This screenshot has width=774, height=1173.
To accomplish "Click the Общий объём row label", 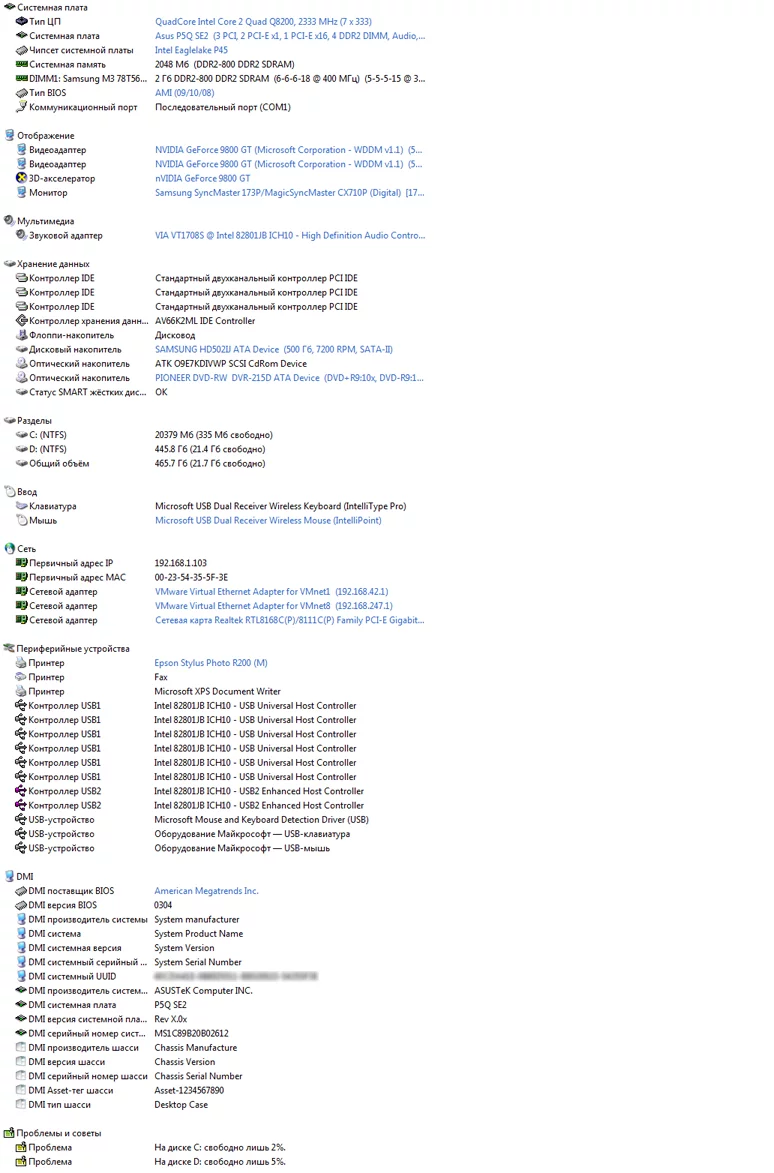I will [x=59, y=463].
